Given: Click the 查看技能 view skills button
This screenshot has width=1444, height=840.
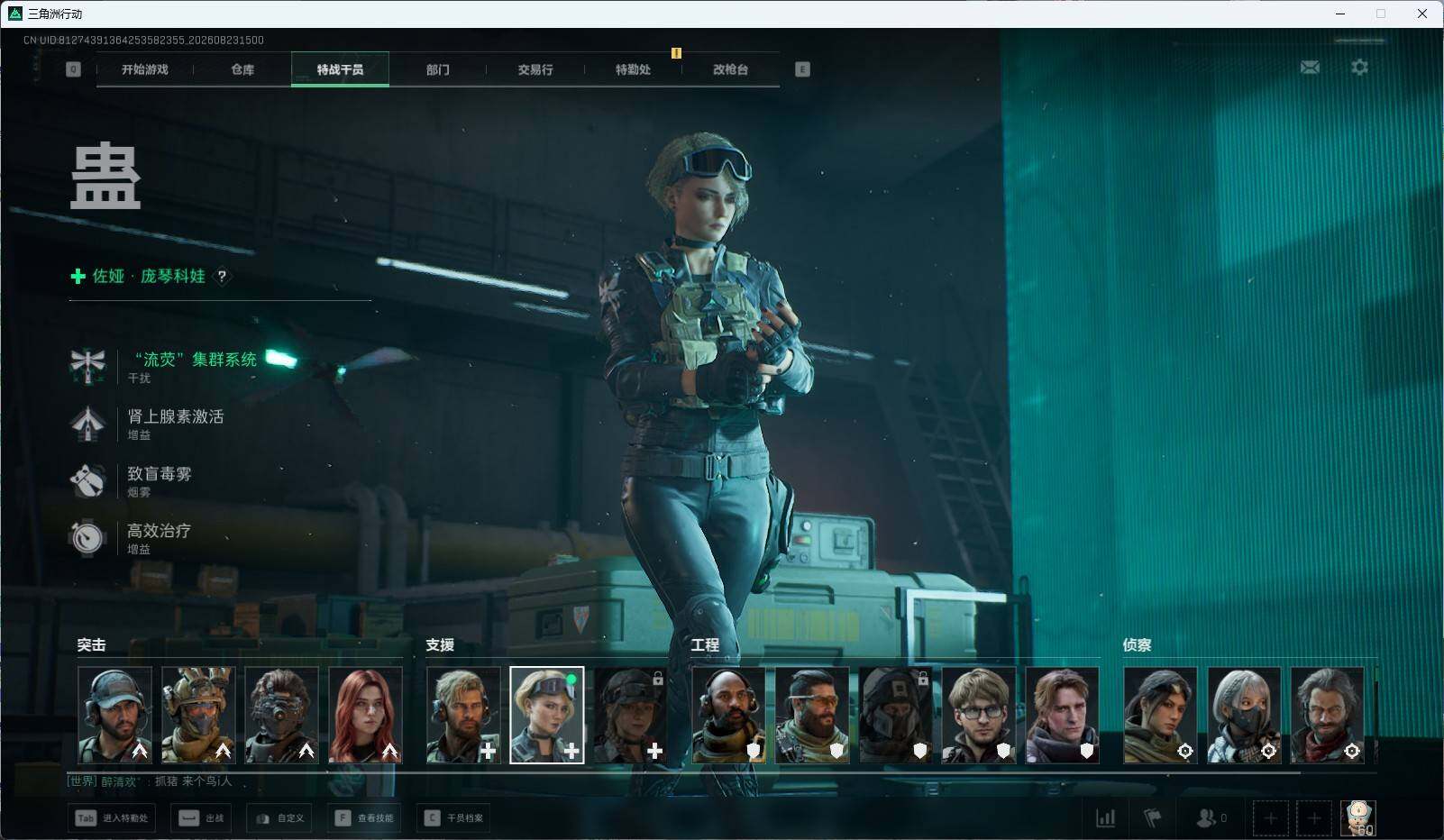Looking at the screenshot, I should click(x=364, y=818).
